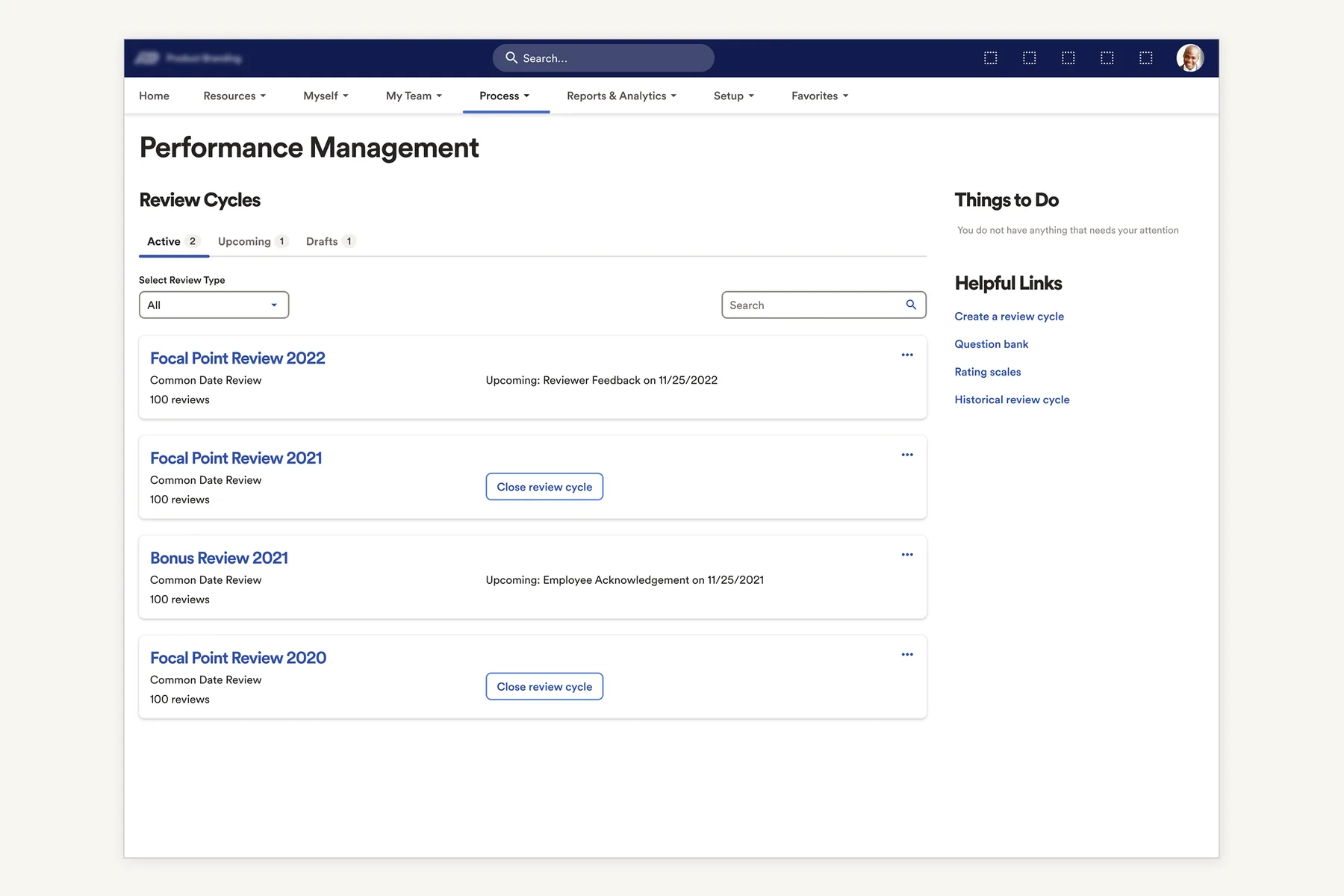Expand the Setup menu
This screenshot has height=896, width=1344.
click(734, 96)
